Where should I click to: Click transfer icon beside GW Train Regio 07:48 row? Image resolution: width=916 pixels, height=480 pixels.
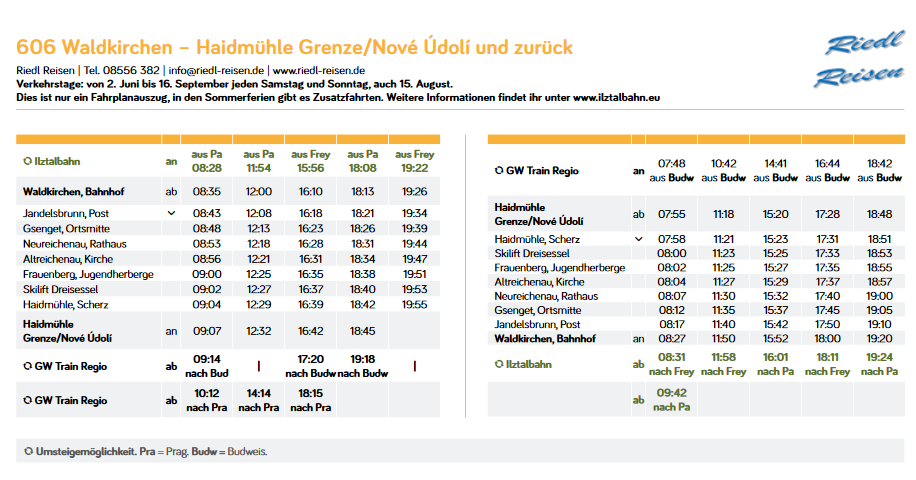click(499, 171)
